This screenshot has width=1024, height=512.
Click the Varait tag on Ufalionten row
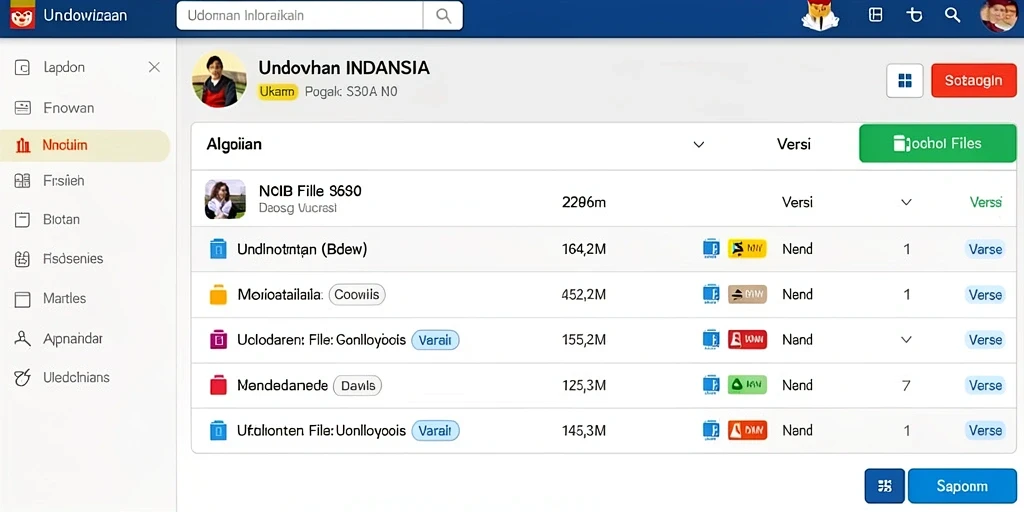point(435,430)
